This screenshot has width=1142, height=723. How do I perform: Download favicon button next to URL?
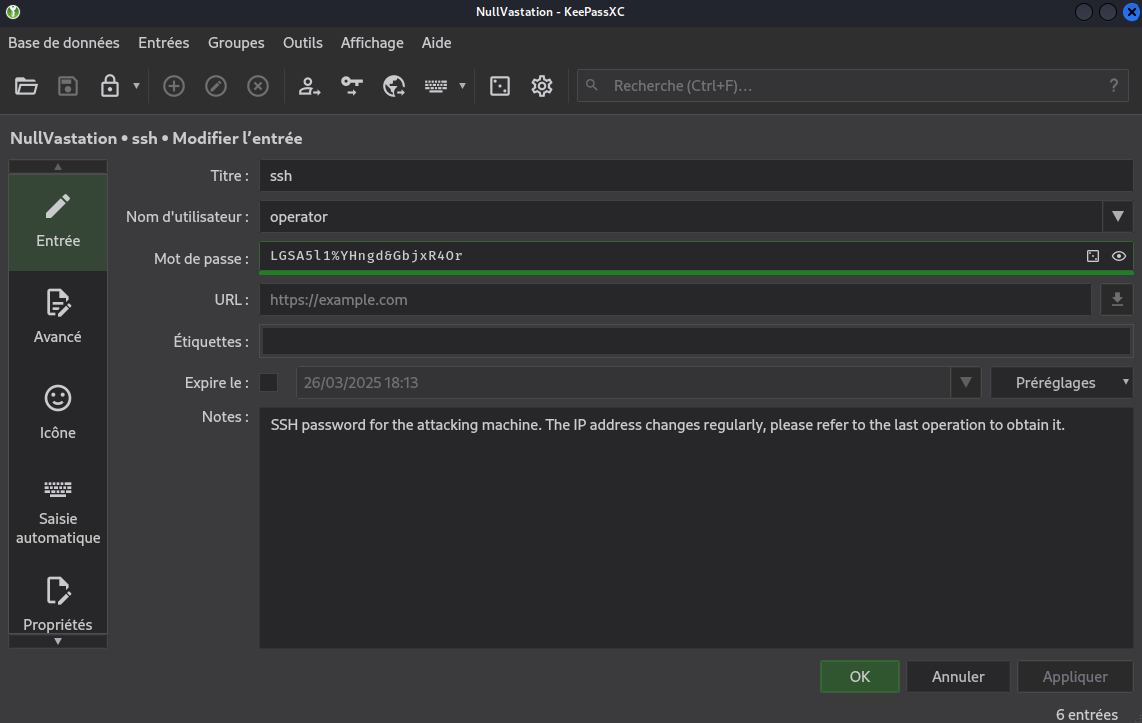[x=1117, y=299]
